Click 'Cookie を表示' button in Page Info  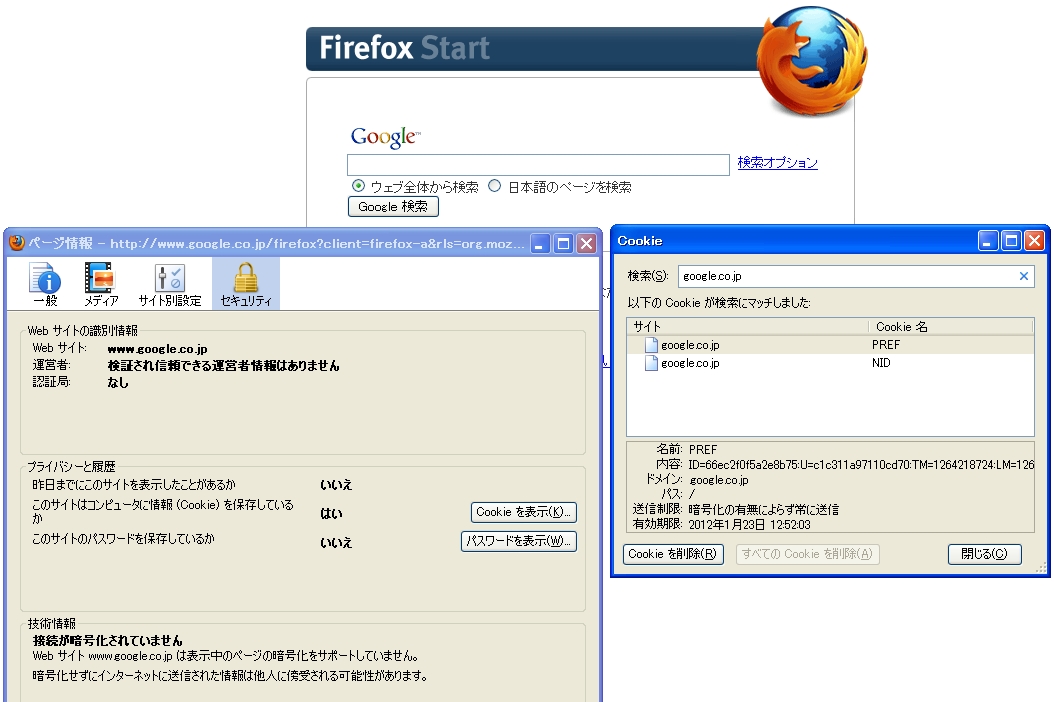(524, 512)
